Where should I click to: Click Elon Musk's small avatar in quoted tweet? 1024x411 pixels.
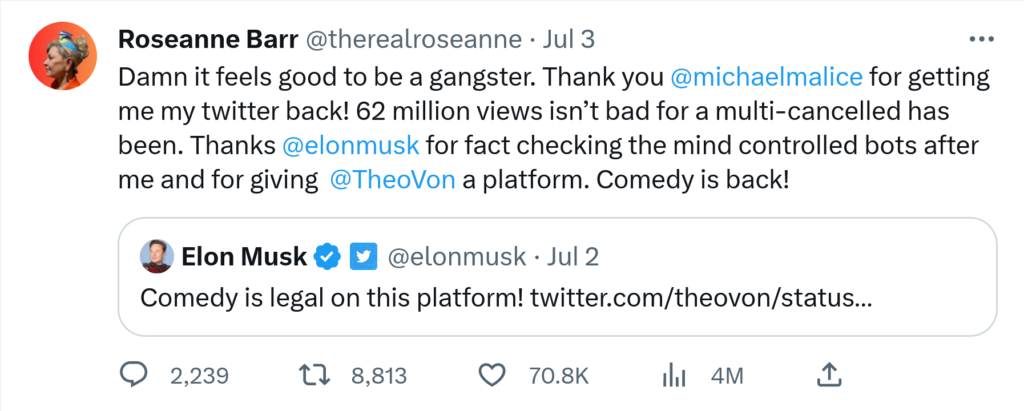(x=155, y=257)
